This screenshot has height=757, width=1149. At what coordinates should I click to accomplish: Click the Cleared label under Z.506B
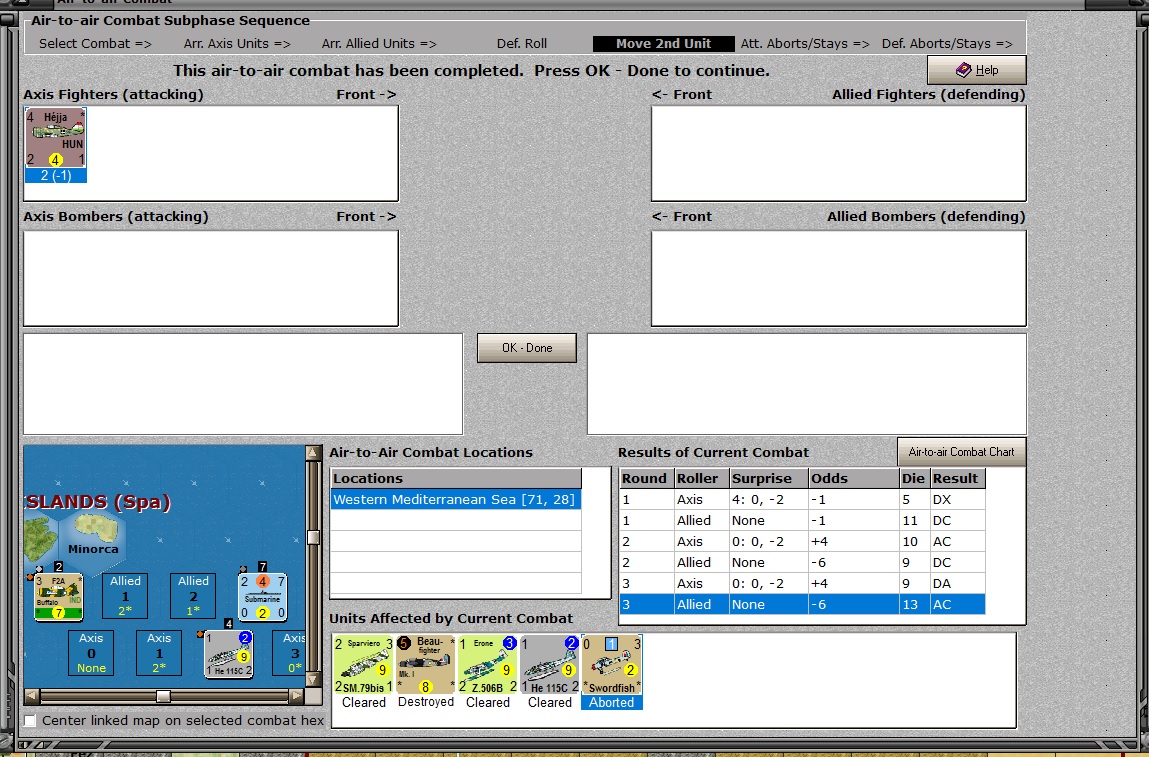(x=488, y=703)
